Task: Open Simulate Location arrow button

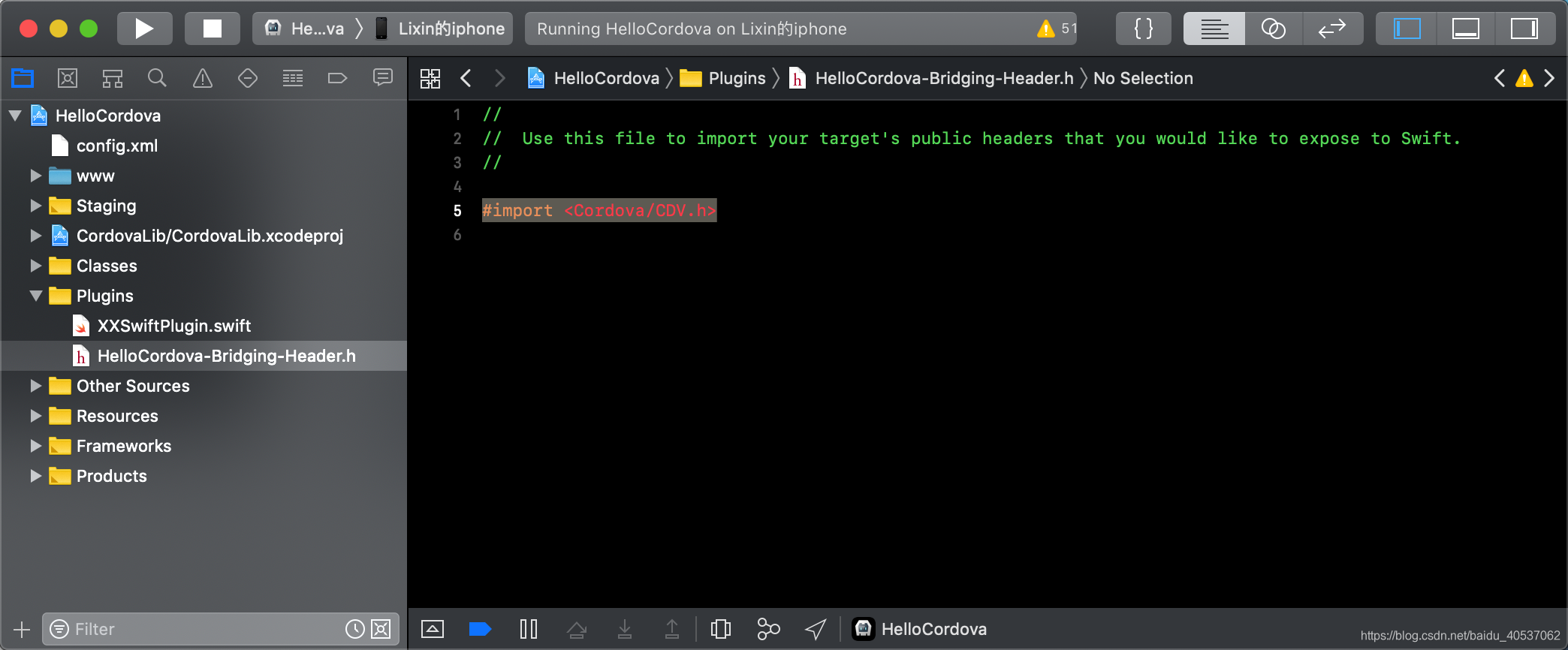Action: click(816, 629)
